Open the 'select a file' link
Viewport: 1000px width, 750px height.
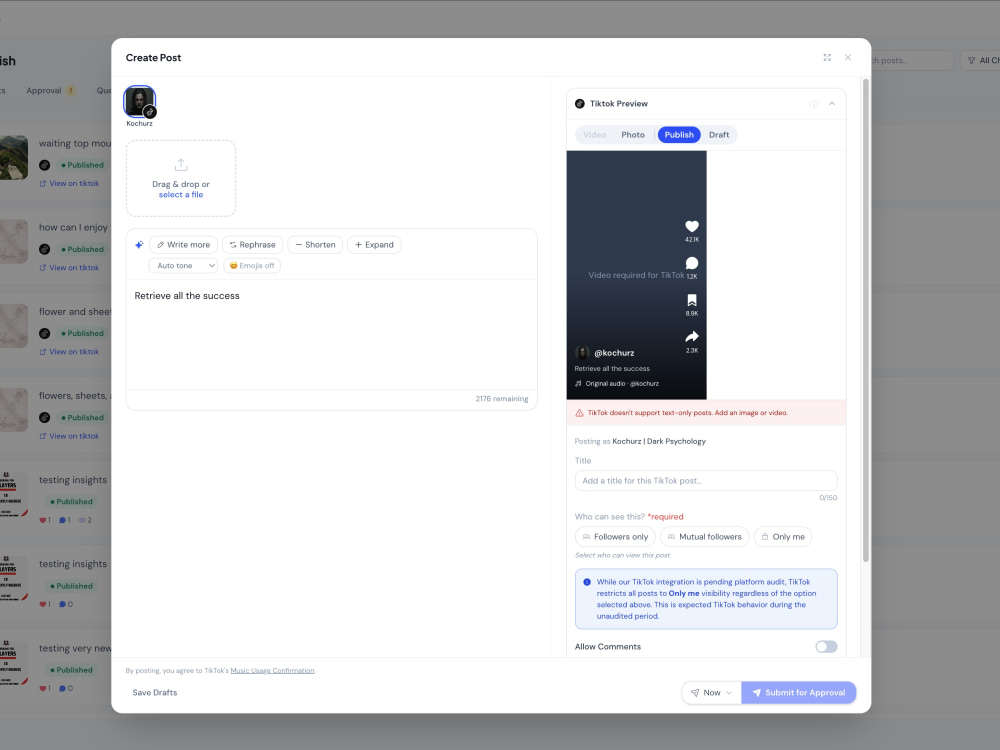(x=181, y=195)
